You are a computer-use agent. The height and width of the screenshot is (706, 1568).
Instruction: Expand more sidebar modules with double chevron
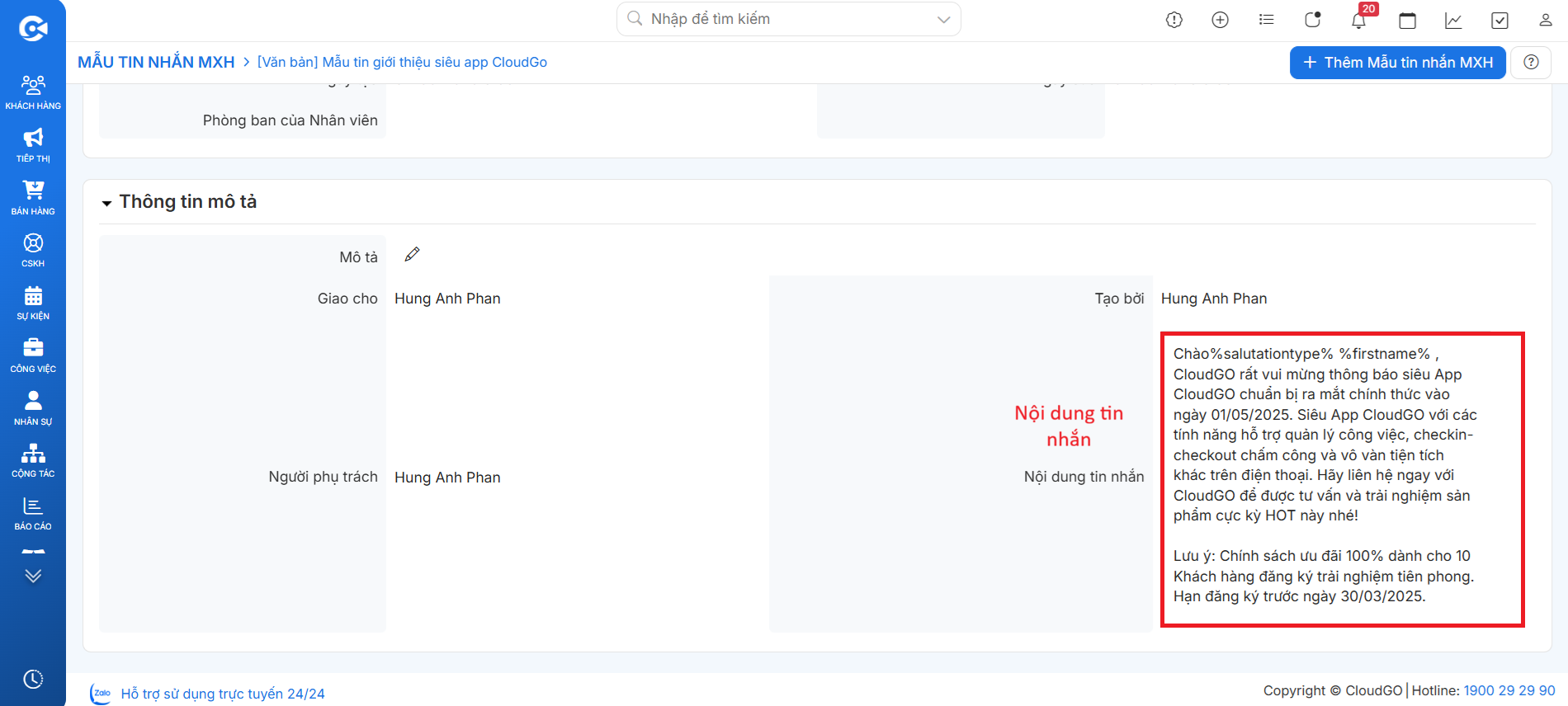pyautogui.click(x=33, y=576)
